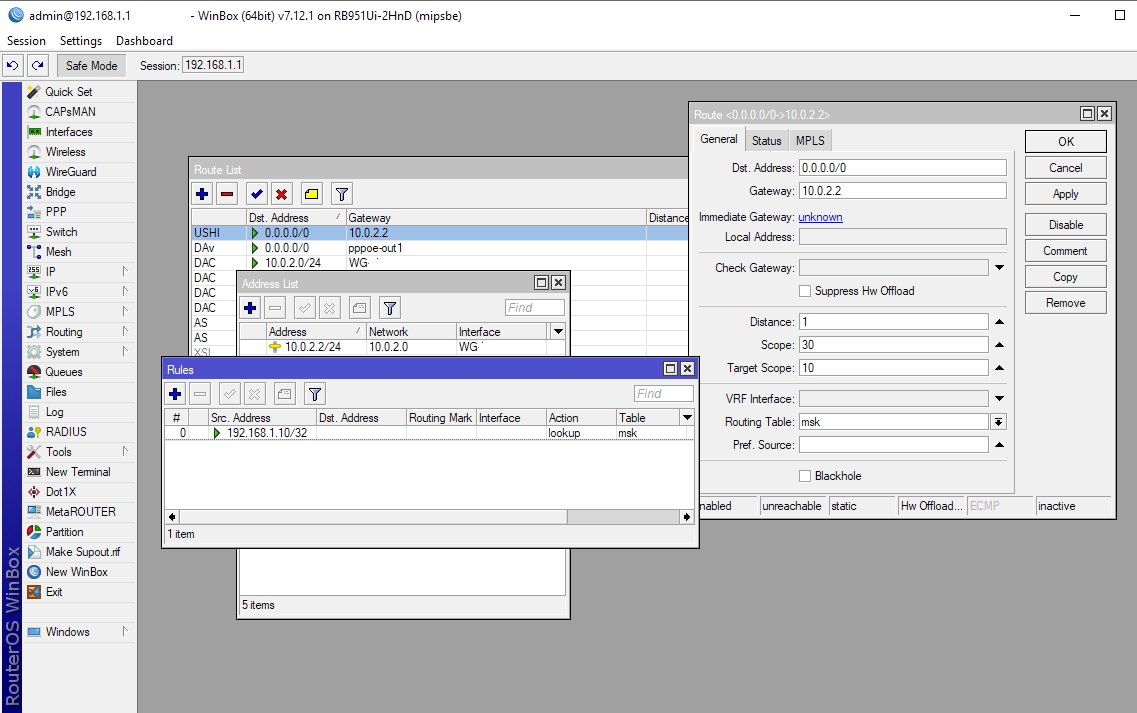The height and width of the screenshot is (713, 1137).
Task: Click the Gateway input field
Action: 903,191
